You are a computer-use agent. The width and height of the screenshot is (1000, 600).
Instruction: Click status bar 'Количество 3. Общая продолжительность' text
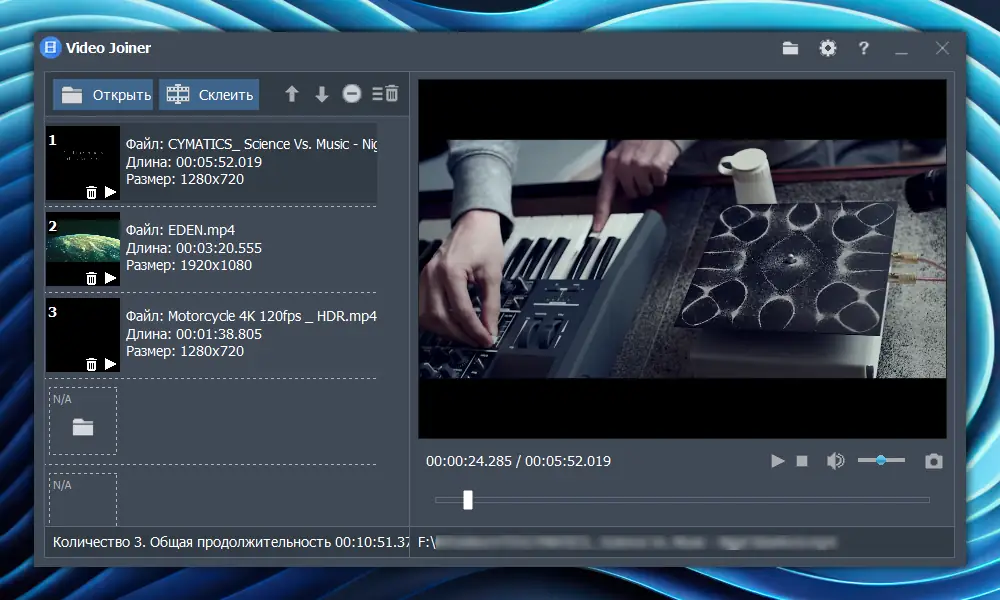tap(193, 543)
